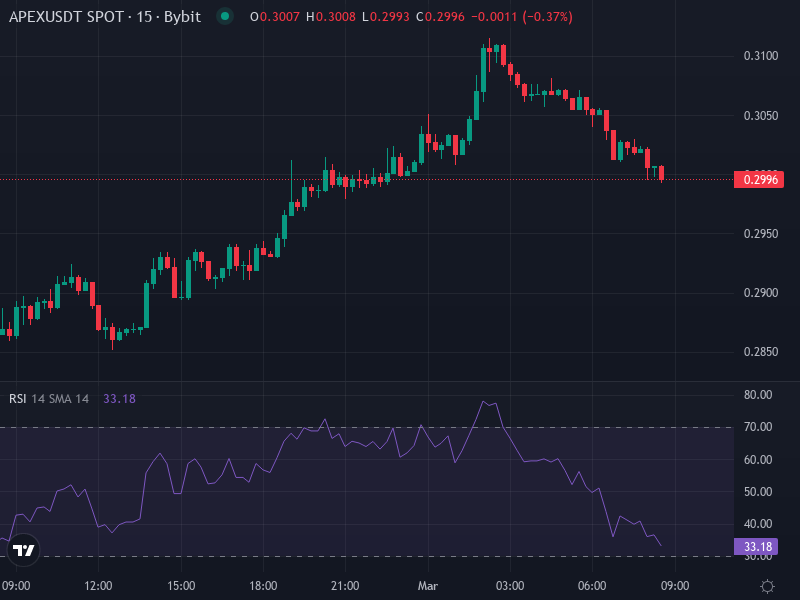The width and height of the screenshot is (800, 600).
Task: Click the Mar label on the time axis
Action: click(x=429, y=580)
